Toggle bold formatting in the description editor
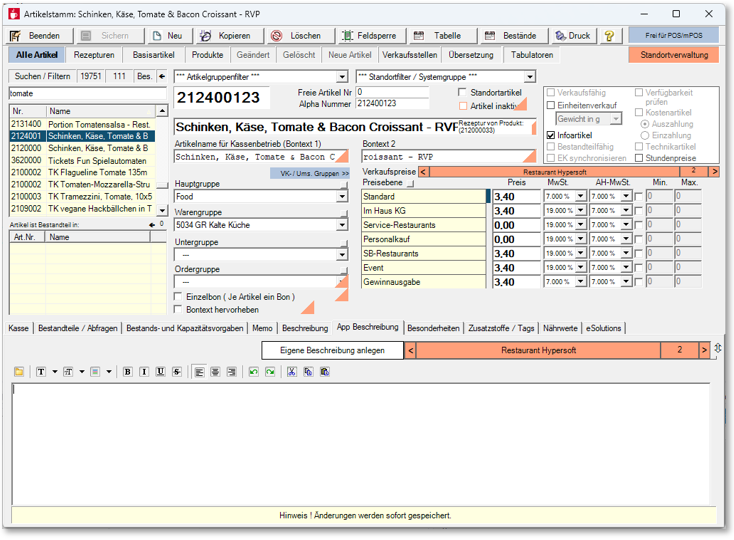 [x=128, y=372]
